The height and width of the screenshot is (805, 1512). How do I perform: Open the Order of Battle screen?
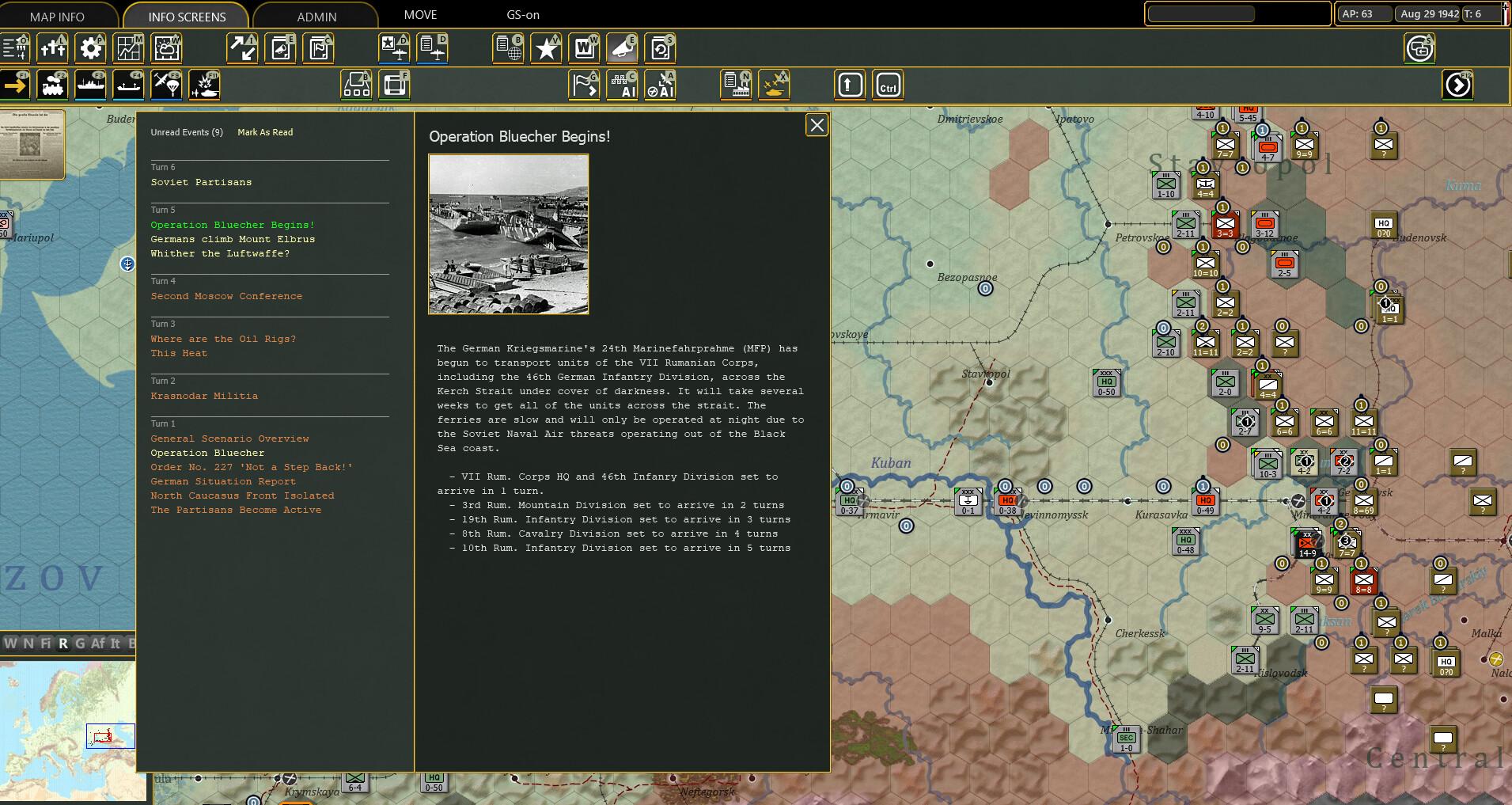click(x=14, y=47)
